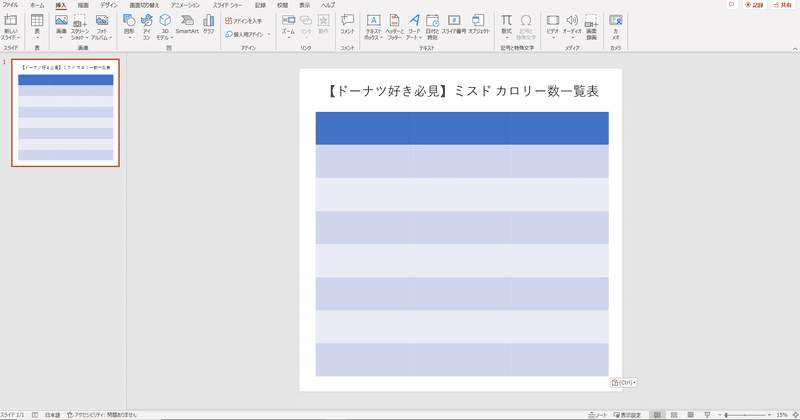
Task: Open the 3D Models dropdown
Action: tap(165, 27)
